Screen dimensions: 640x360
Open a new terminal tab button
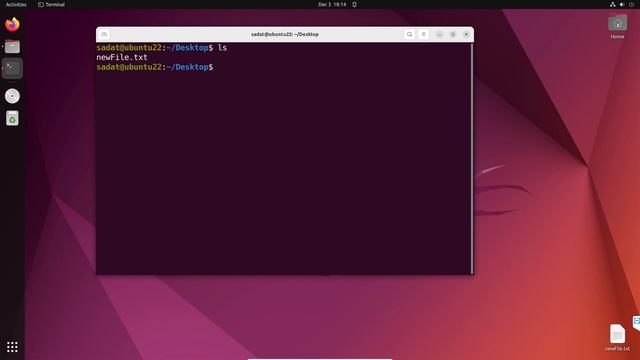coord(104,34)
